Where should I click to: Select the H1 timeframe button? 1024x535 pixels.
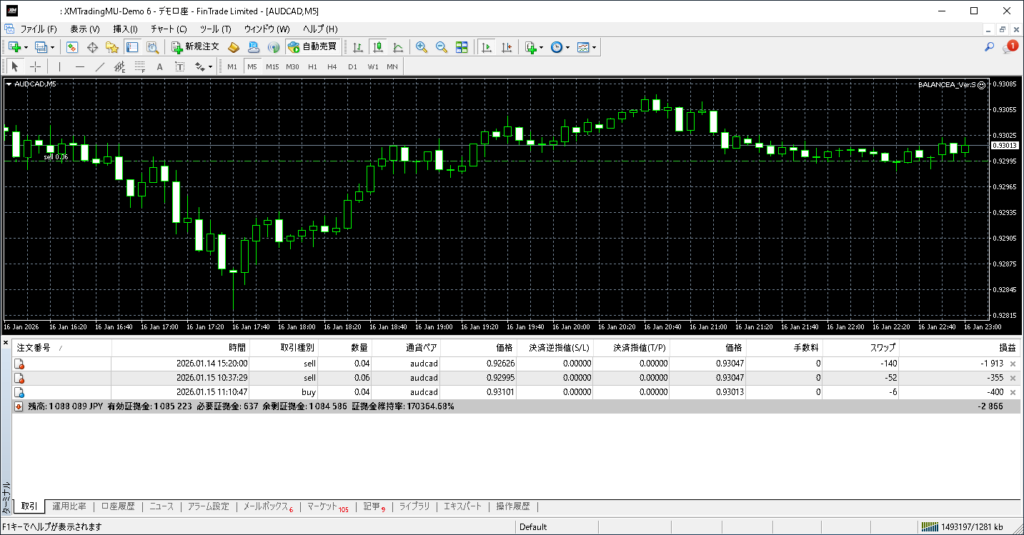[312, 66]
